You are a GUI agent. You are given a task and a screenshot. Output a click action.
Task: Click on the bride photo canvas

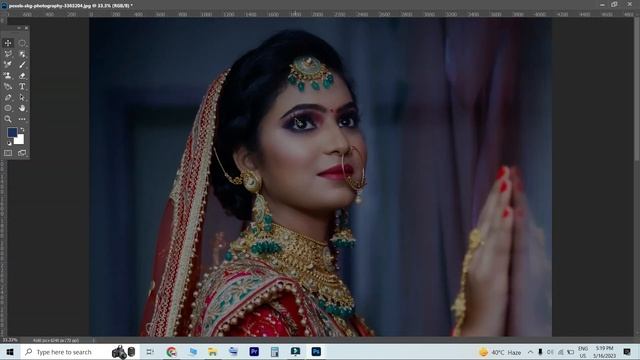(x=320, y=177)
